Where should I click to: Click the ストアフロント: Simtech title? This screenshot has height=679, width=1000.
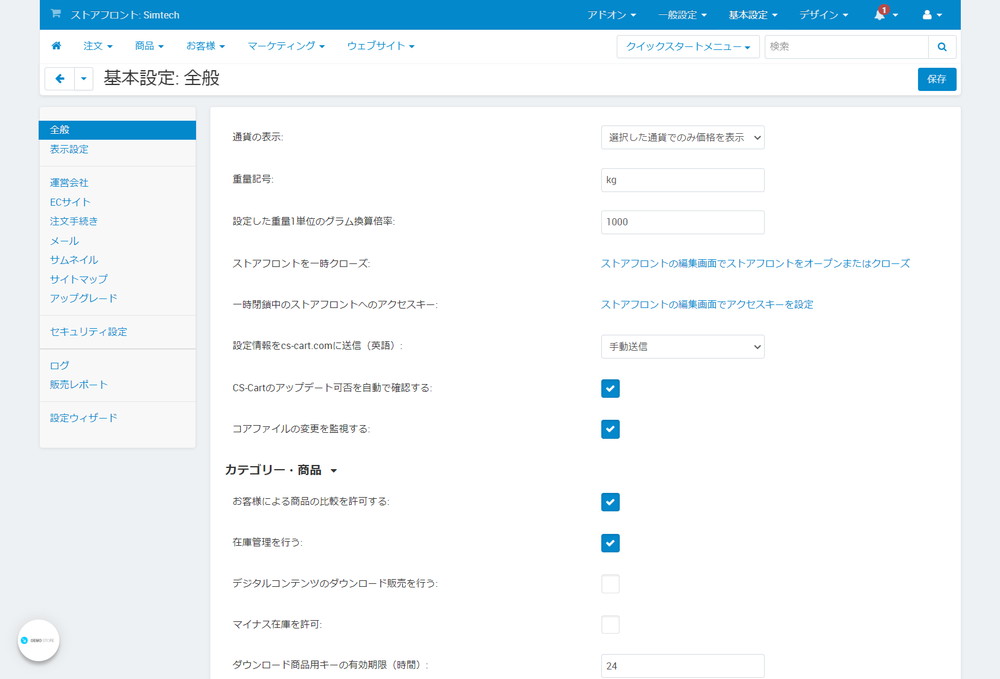point(125,15)
